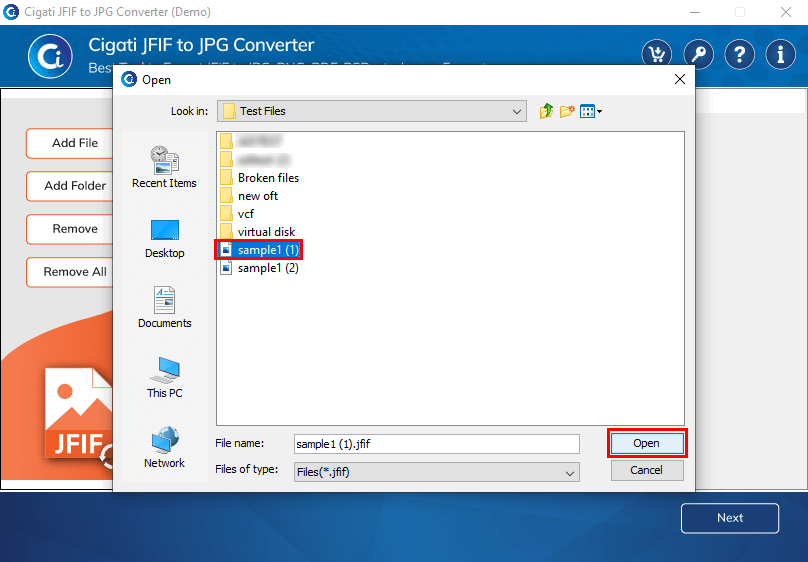Select the Broken files folder
The image size is (808, 562).
(x=259, y=178)
